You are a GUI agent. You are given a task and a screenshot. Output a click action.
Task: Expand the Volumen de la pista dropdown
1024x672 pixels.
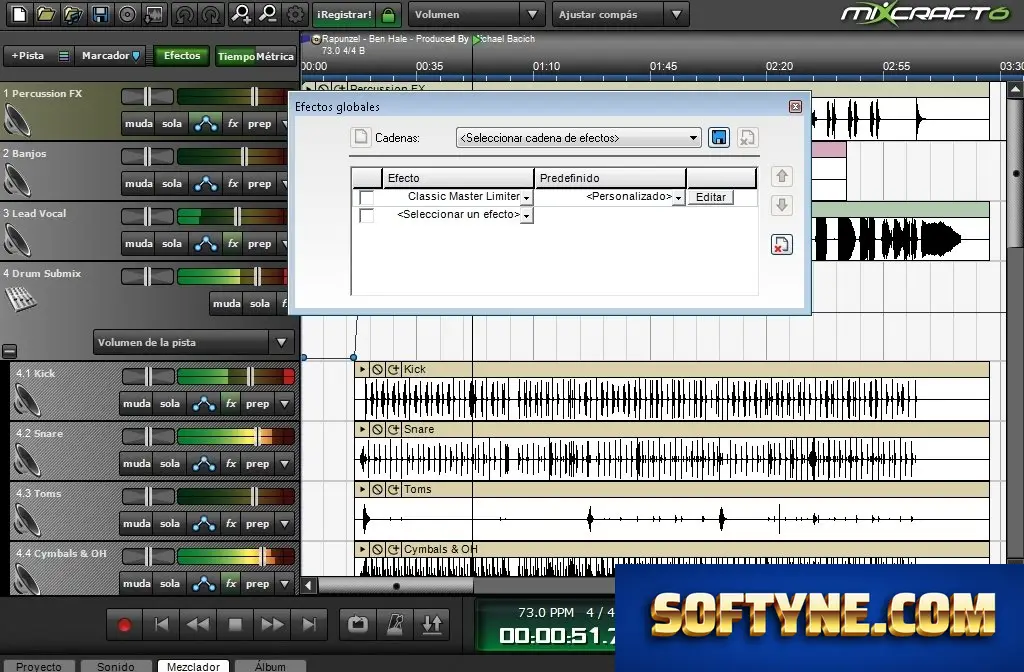pyautogui.click(x=194, y=342)
